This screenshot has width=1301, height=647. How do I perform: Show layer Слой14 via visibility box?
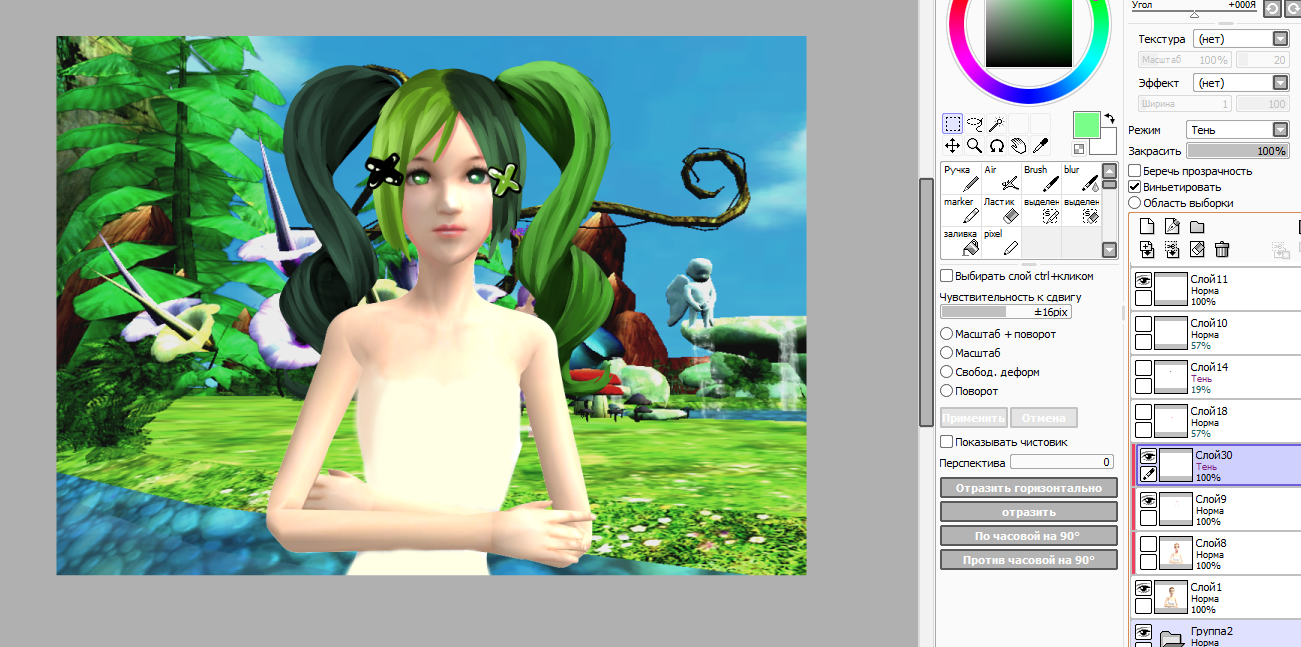[x=1144, y=369]
